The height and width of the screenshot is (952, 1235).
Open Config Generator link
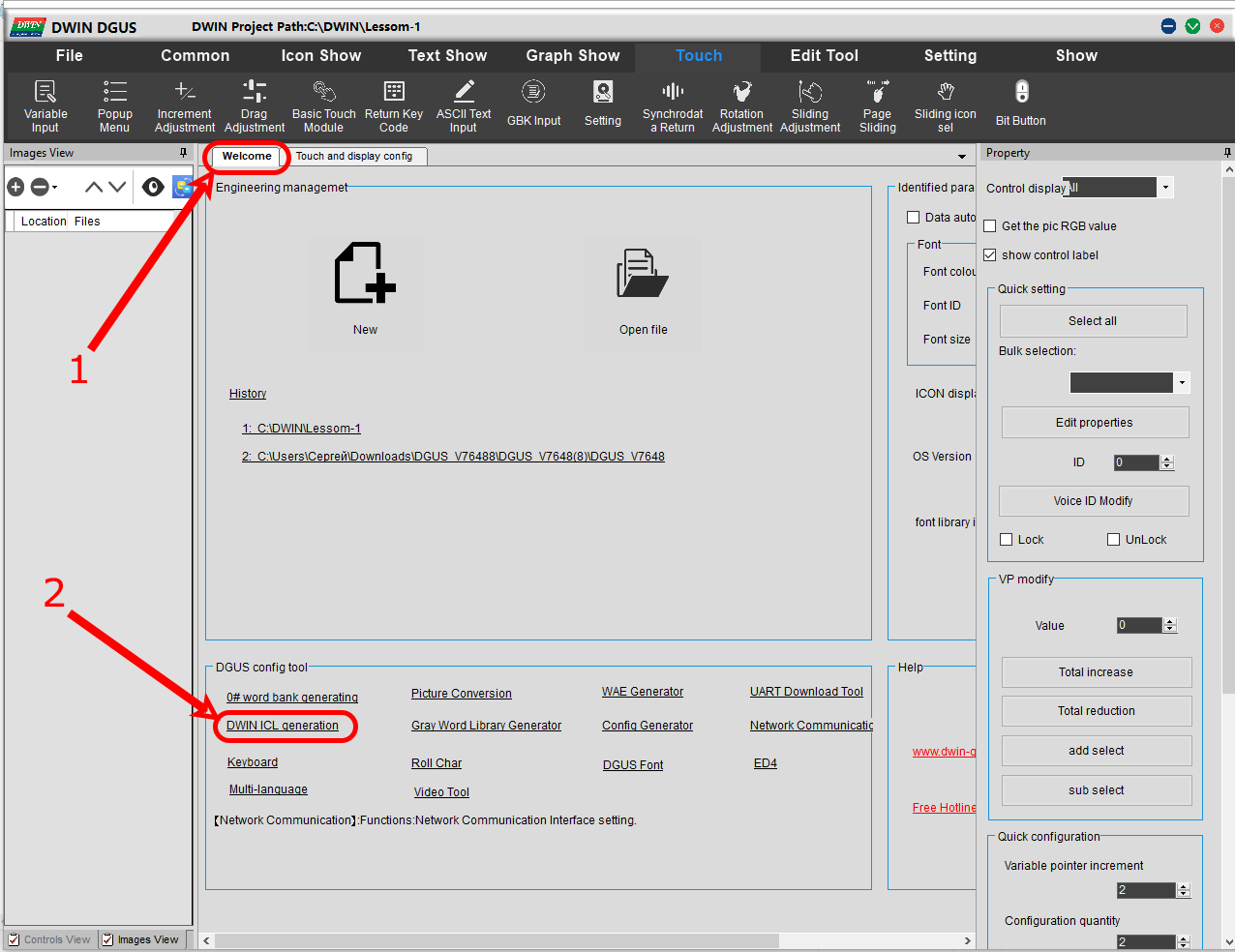pyautogui.click(x=648, y=726)
